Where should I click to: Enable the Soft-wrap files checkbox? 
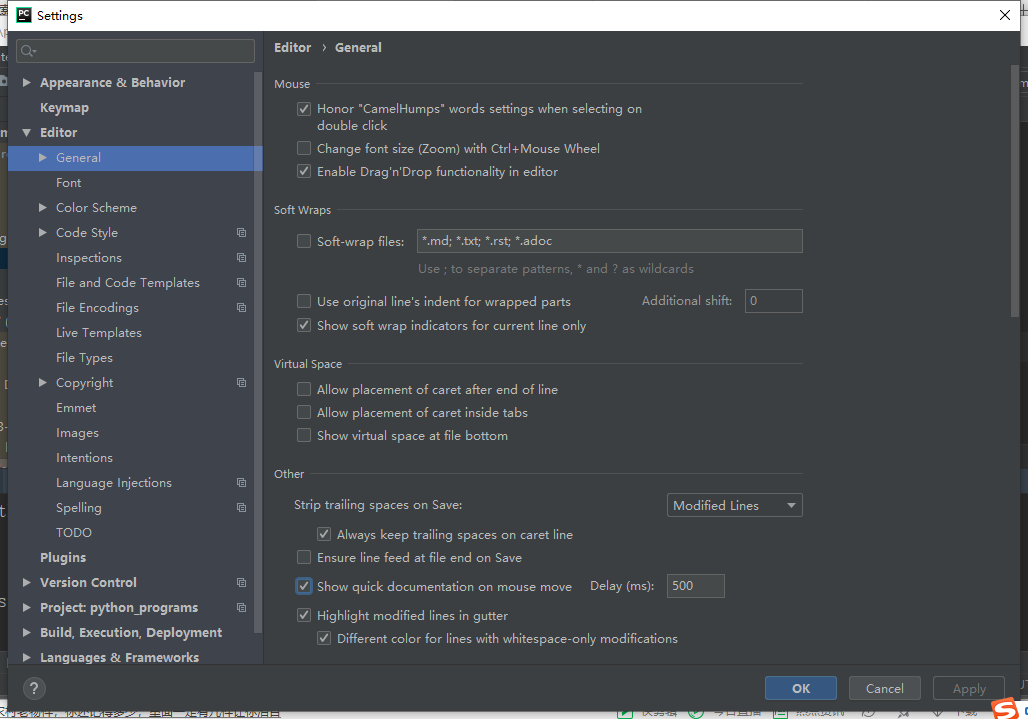tap(304, 241)
